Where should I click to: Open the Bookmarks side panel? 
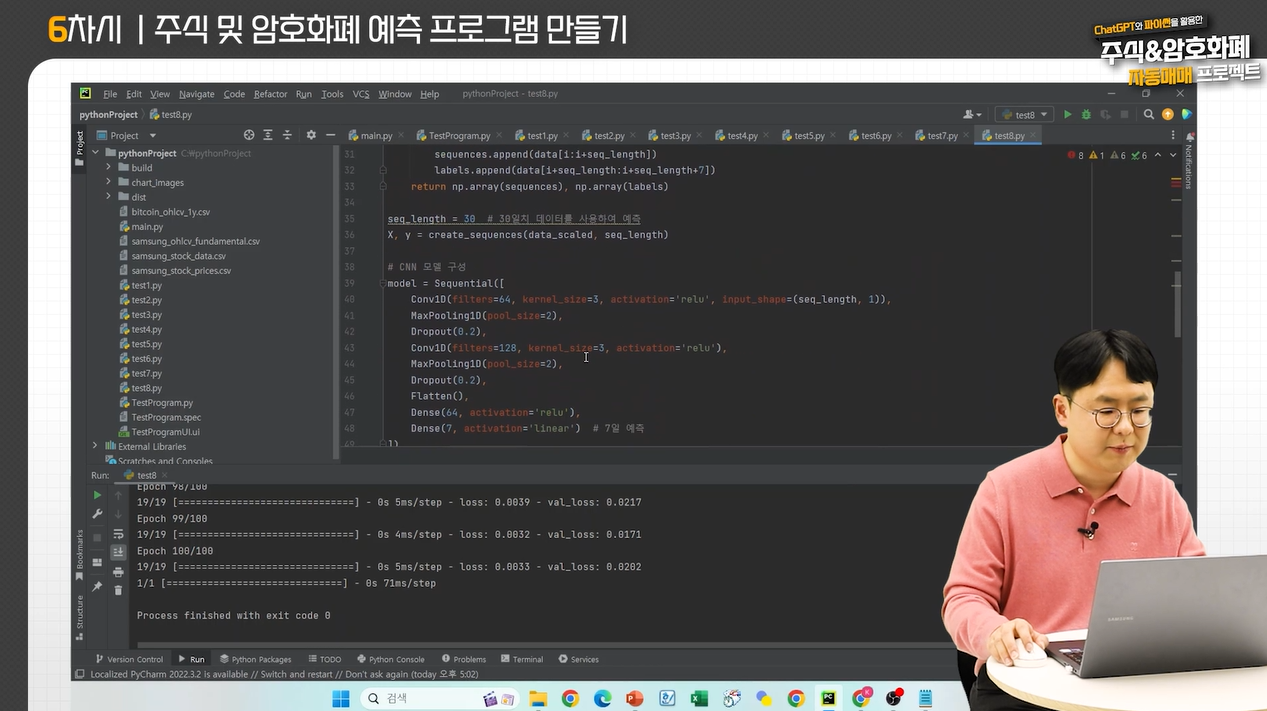pos(80,554)
